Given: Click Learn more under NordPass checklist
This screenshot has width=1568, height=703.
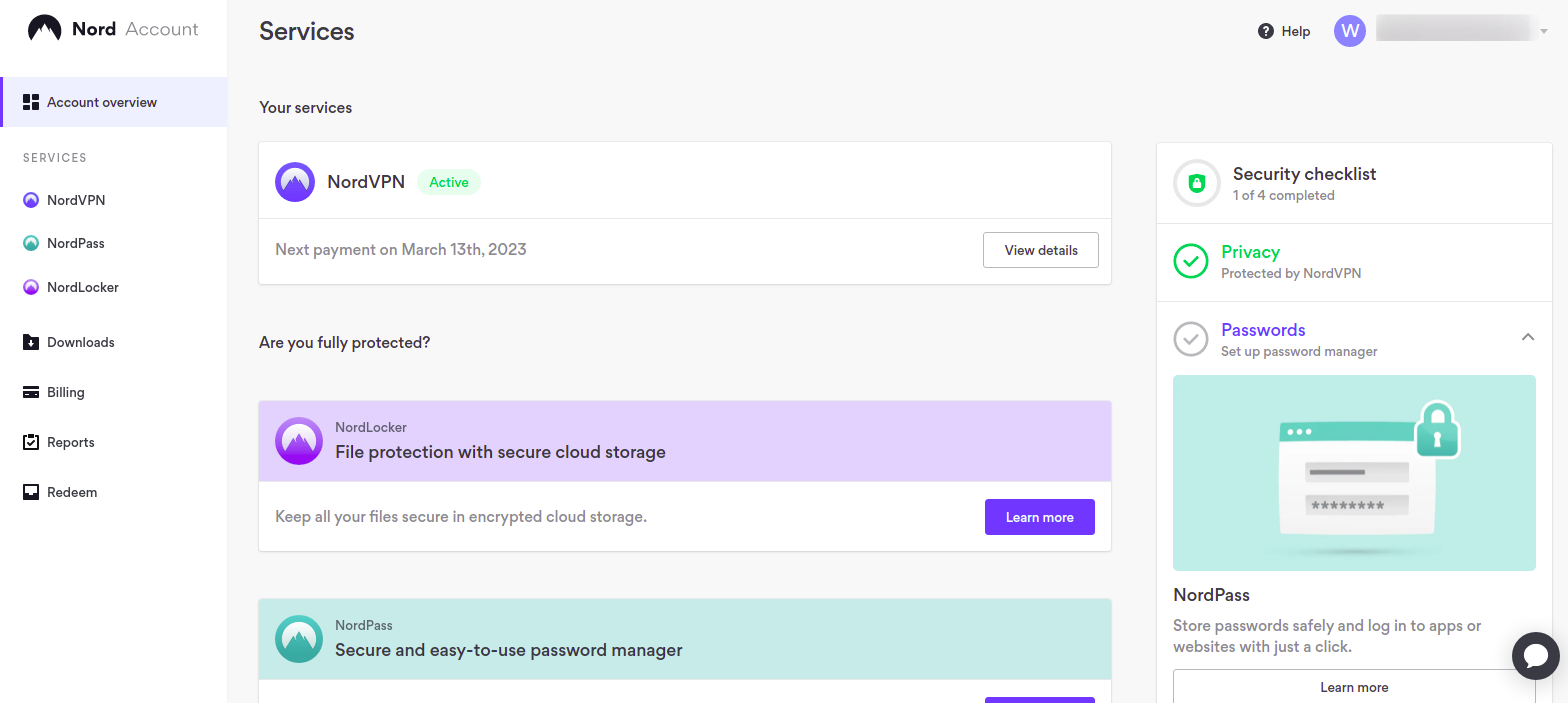Looking at the screenshot, I should pos(1354,687).
